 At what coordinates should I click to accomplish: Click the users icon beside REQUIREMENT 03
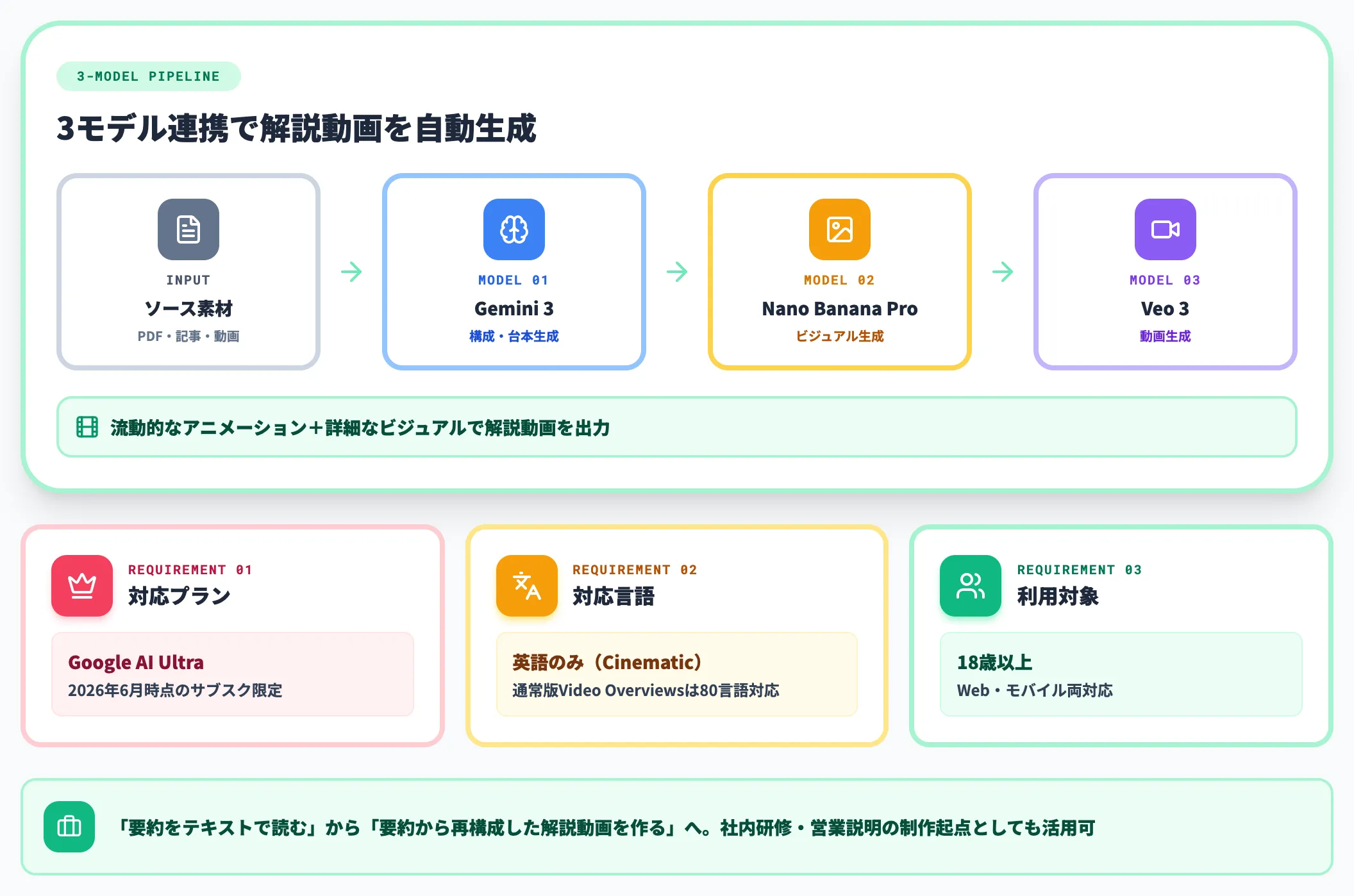pyautogui.click(x=971, y=586)
